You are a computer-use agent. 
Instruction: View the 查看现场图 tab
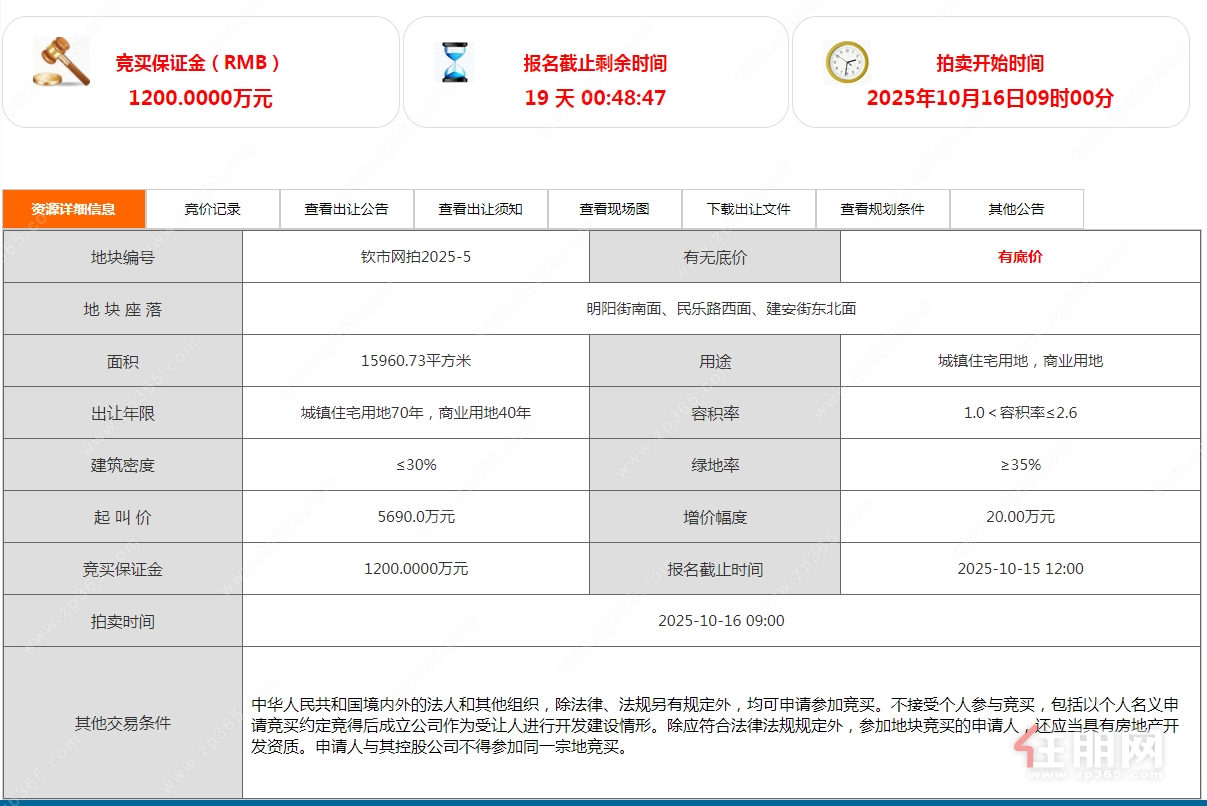(x=614, y=209)
